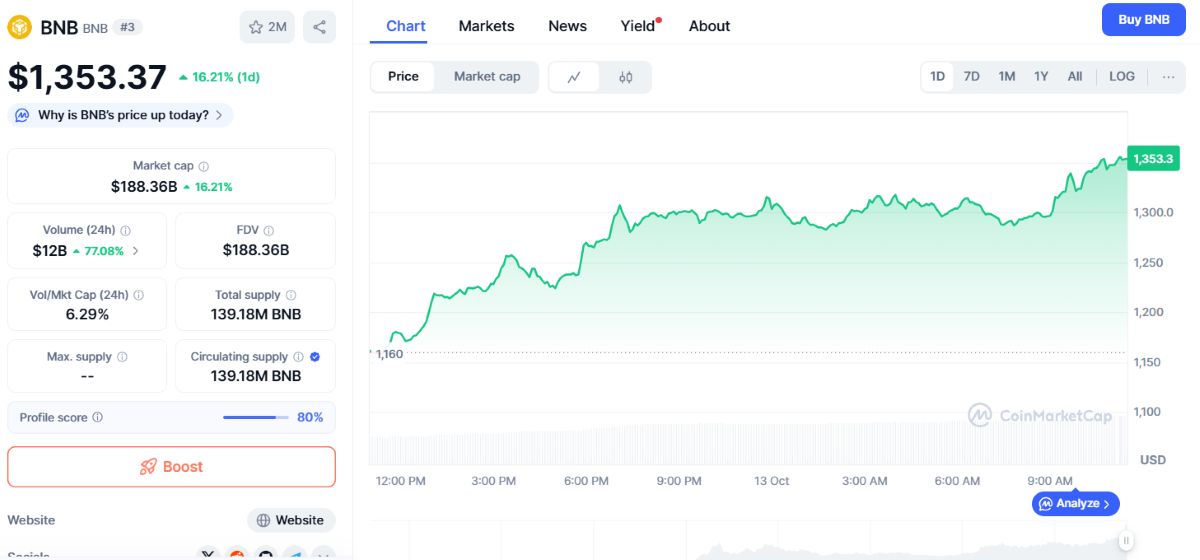1200x560 pixels.
Task: Click the 1,353.3 current price tag
Action: [1154, 158]
